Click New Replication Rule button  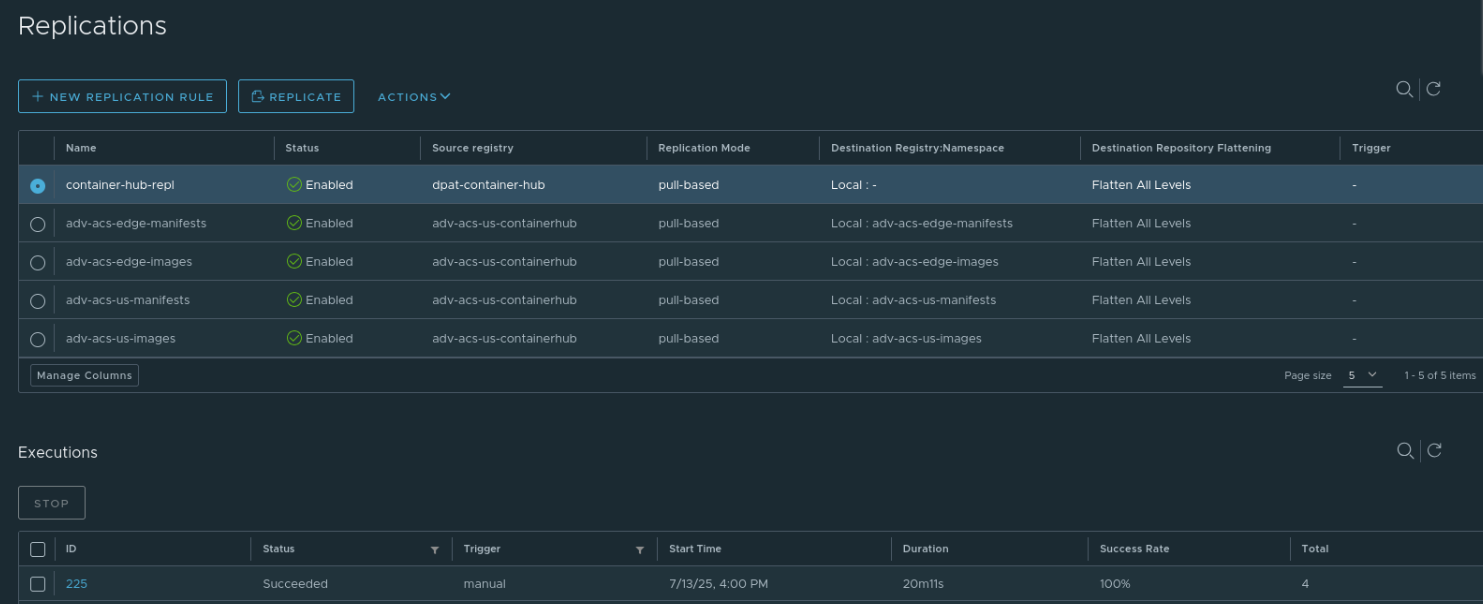coord(122,97)
